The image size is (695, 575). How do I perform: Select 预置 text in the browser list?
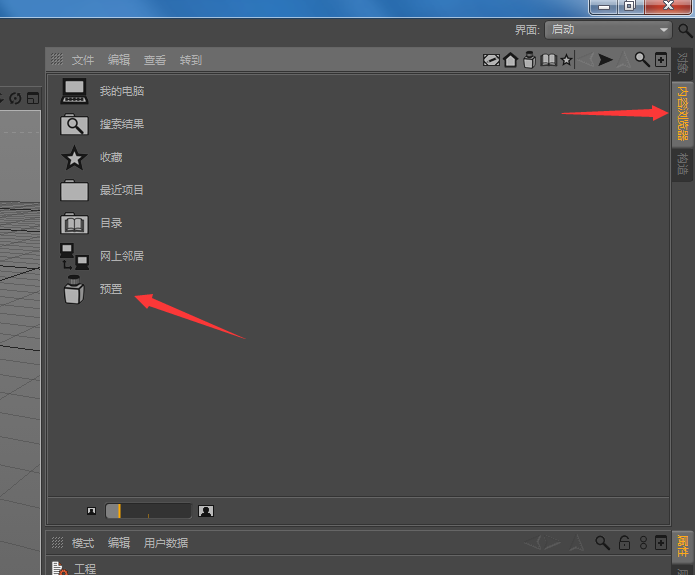[x=111, y=289]
